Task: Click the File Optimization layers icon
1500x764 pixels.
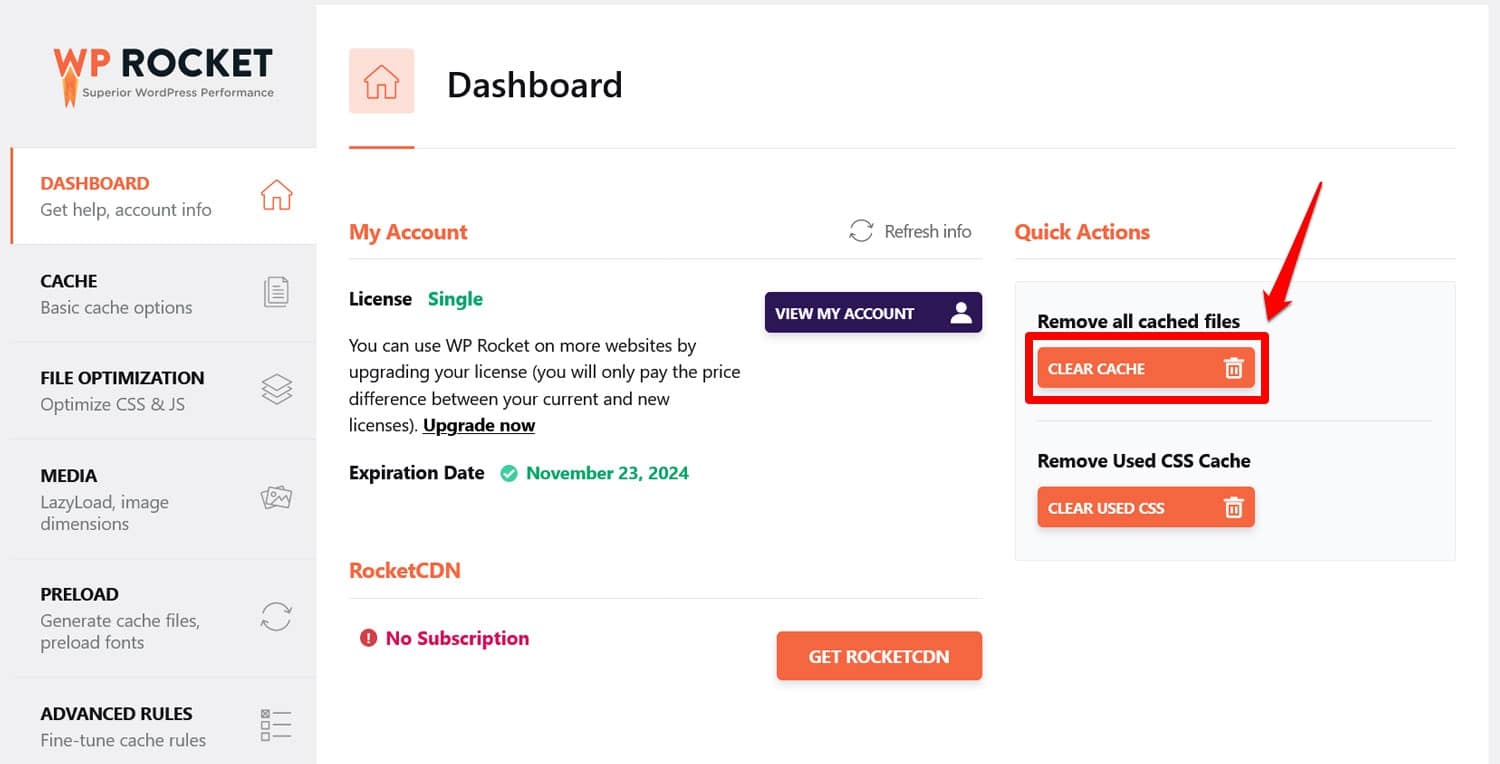Action: [276, 389]
